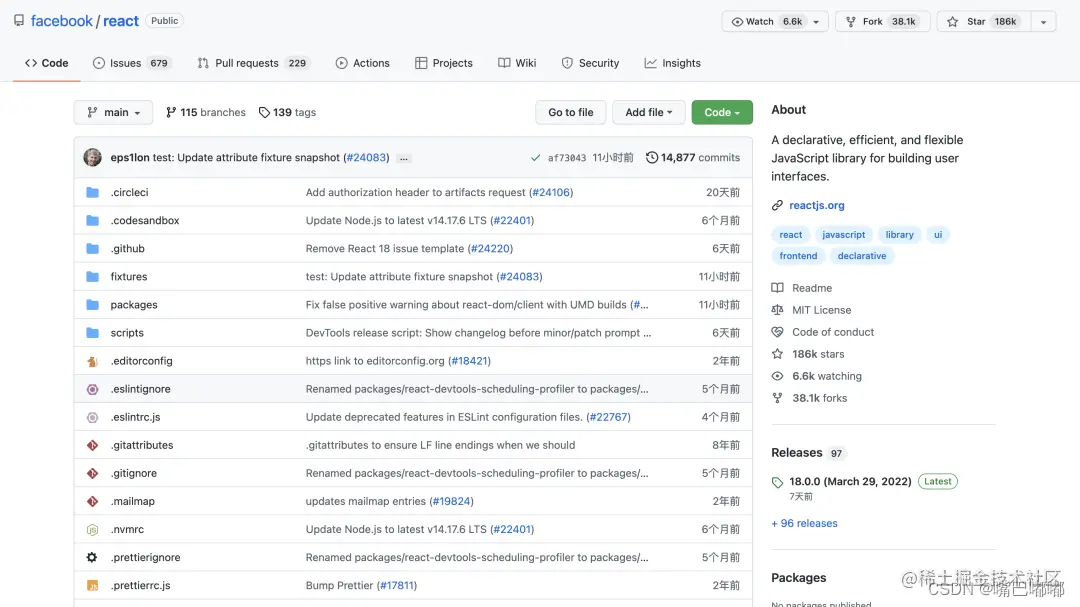Open the Issues tab
The image size is (1080, 607).
click(x=131, y=63)
